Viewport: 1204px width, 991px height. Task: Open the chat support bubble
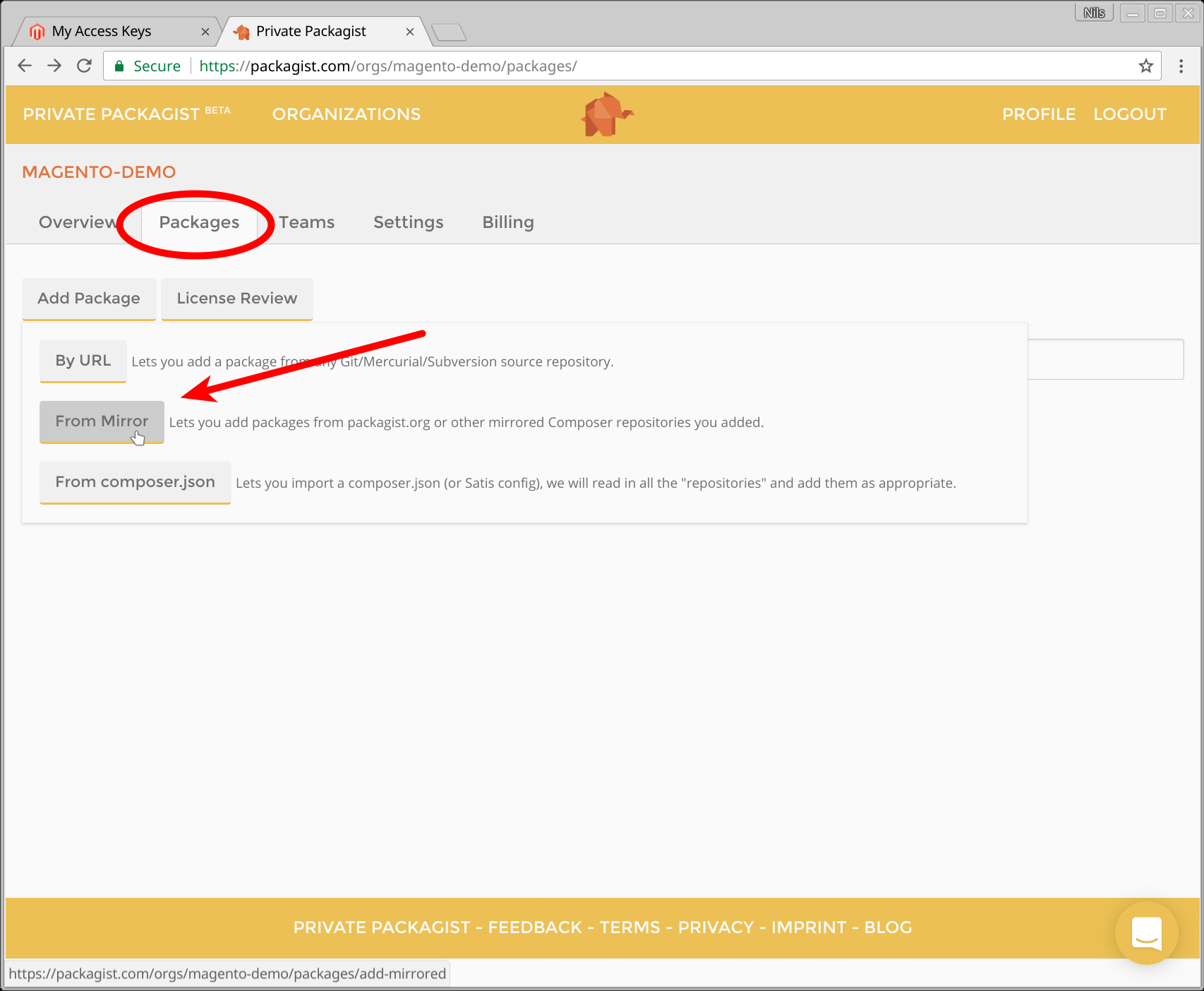[1147, 932]
